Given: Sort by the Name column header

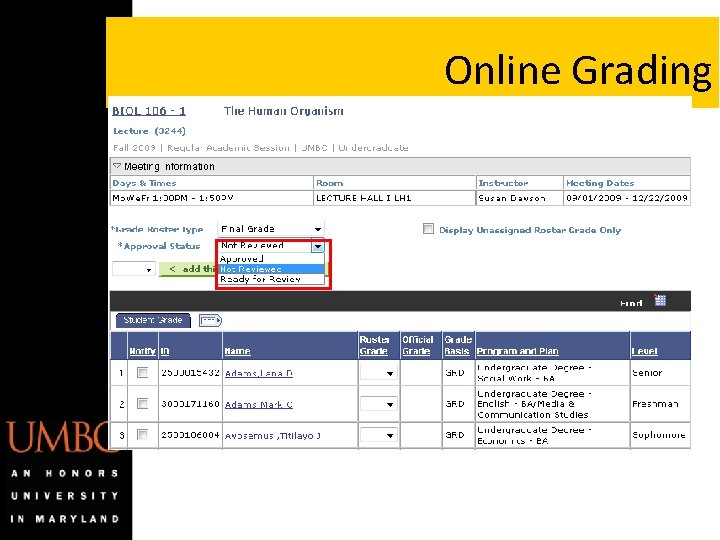Looking at the screenshot, I should 237,351.
